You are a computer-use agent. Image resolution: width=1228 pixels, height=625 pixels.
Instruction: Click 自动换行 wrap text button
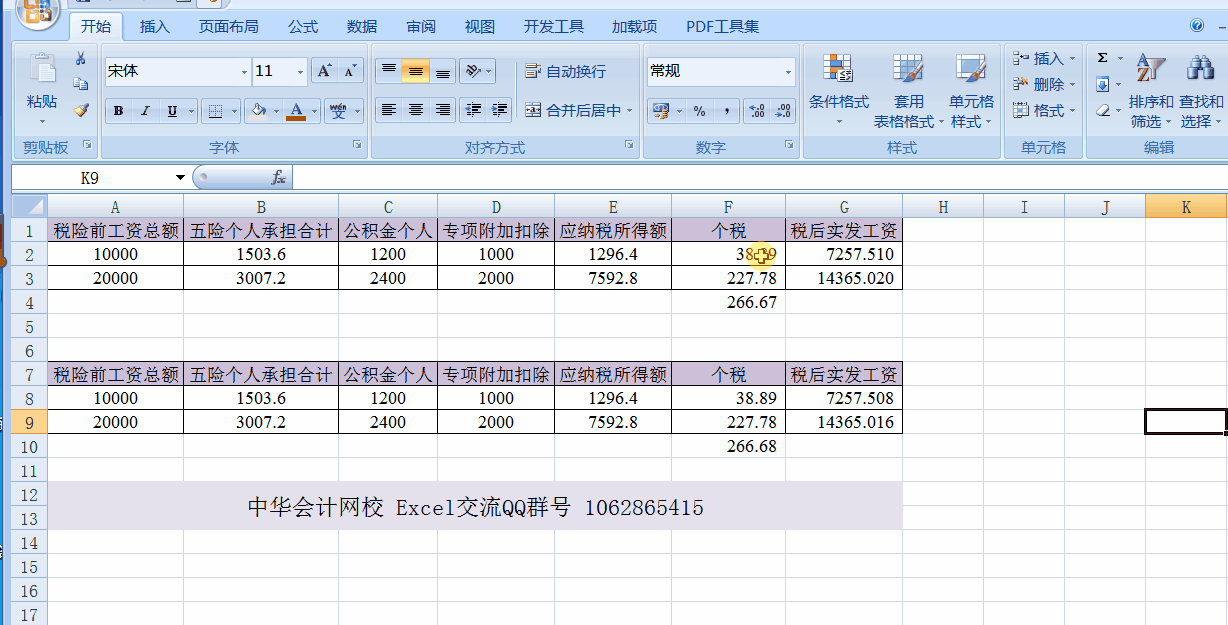tap(565, 71)
